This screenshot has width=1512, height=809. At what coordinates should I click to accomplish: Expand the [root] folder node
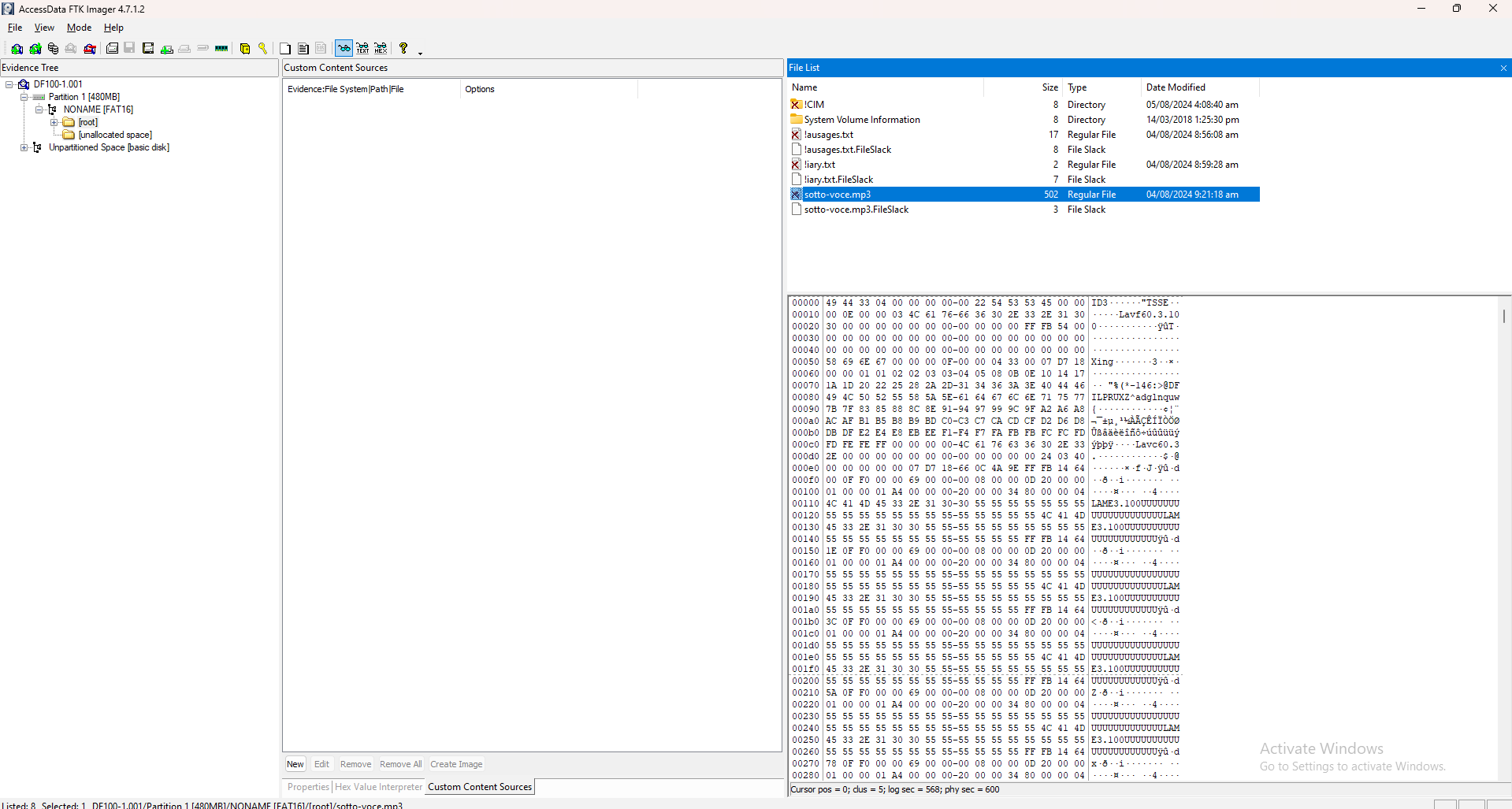click(54, 122)
